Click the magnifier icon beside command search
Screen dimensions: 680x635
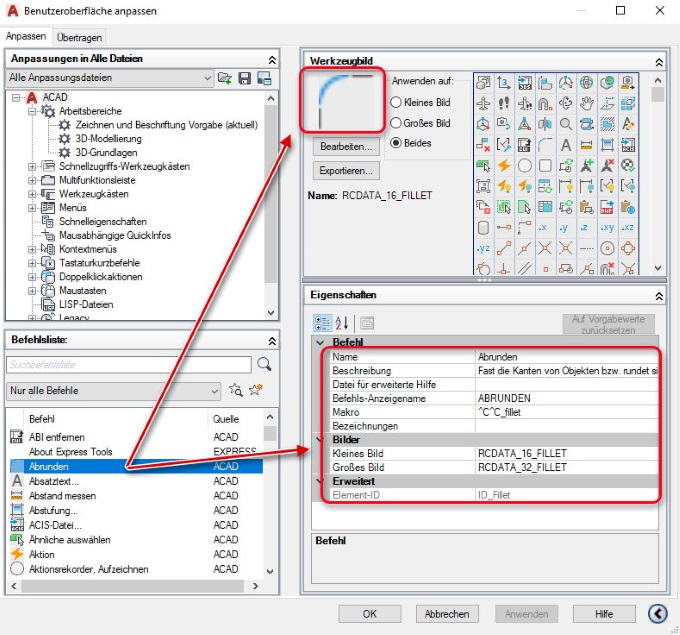click(x=264, y=364)
